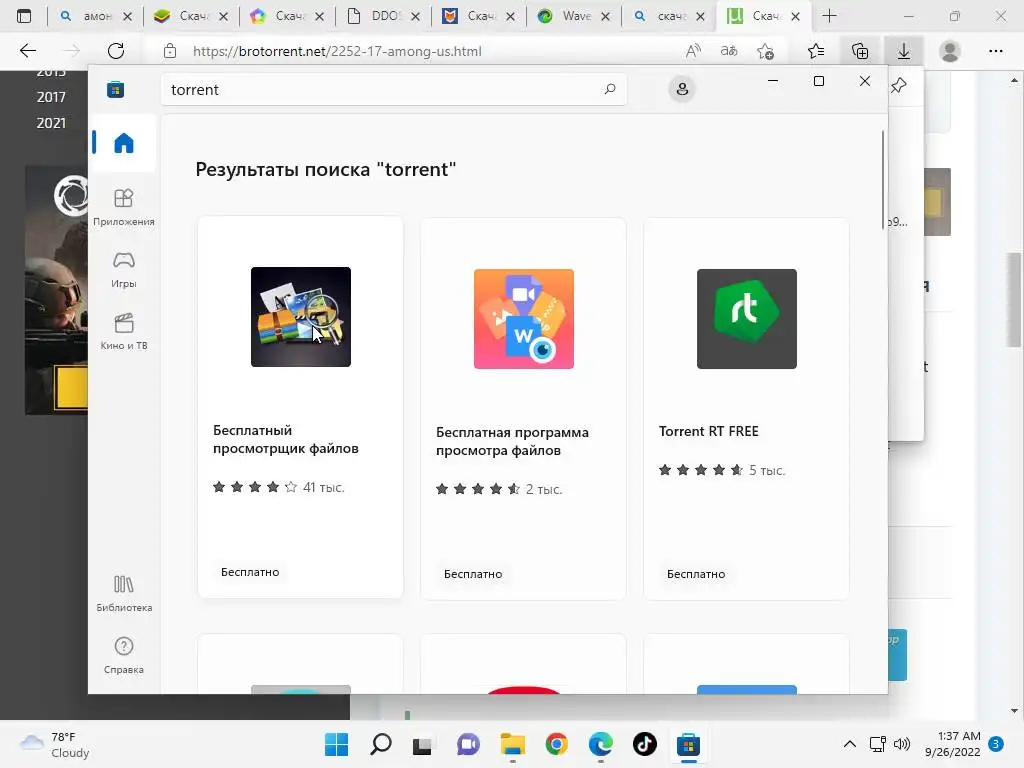Click 2017 year link on webpage
Image resolution: width=1024 pixels, height=768 pixels.
click(x=51, y=97)
